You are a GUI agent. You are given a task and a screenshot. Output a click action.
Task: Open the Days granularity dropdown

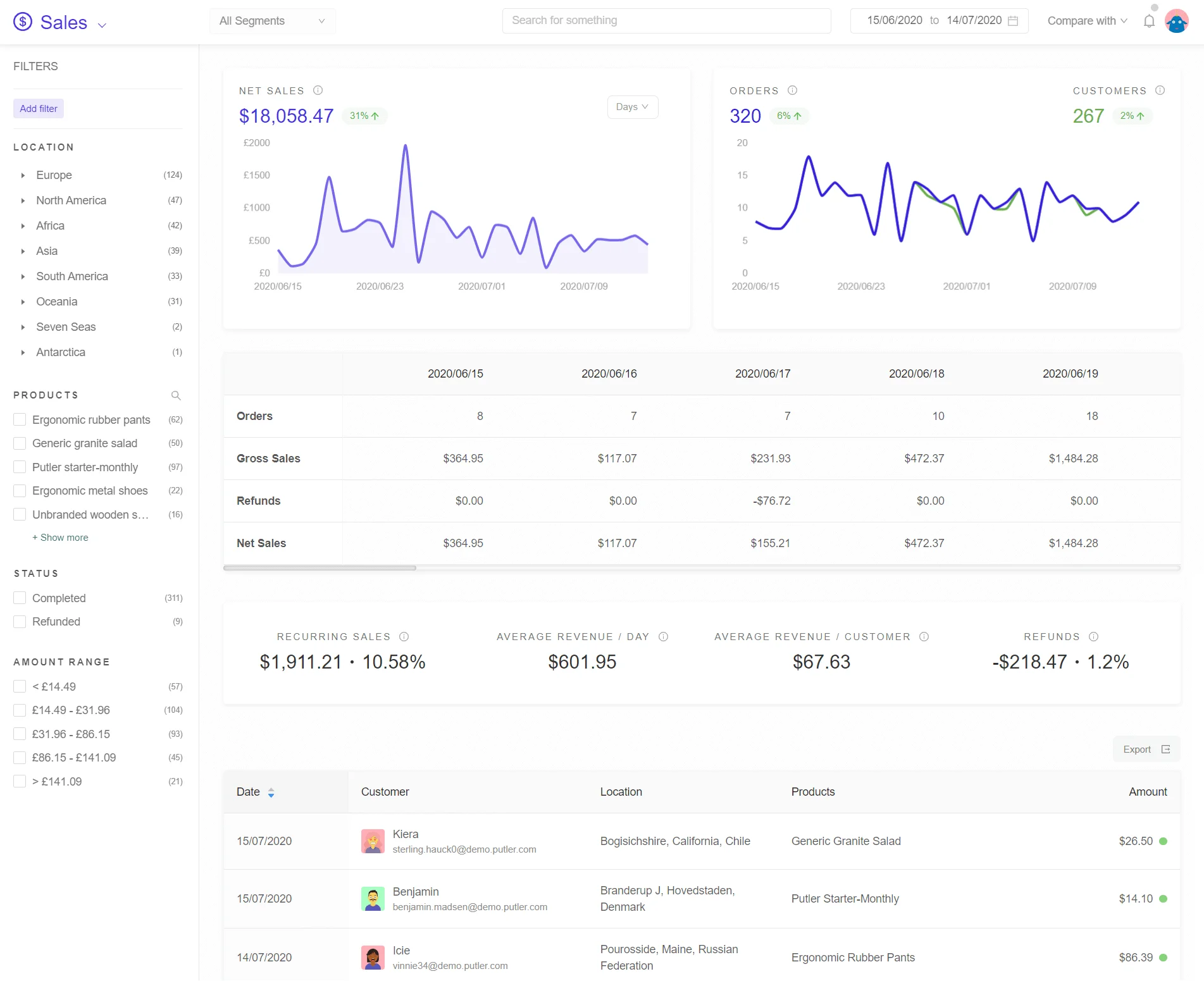tap(633, 107)
